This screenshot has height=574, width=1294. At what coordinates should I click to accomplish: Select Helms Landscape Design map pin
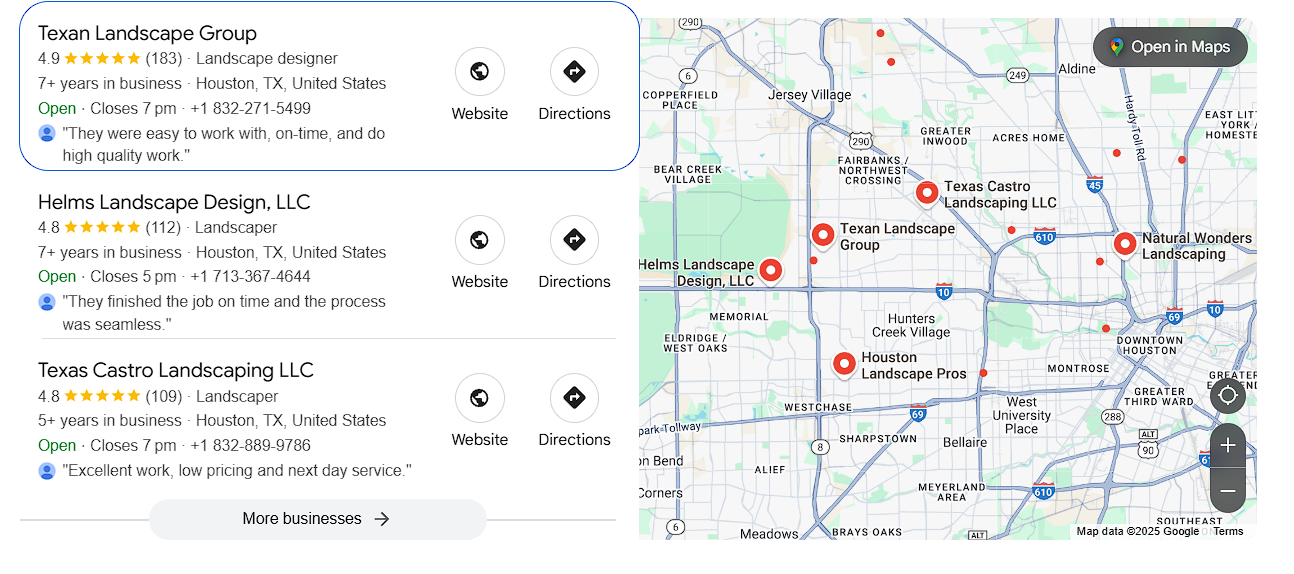tap(770, 271)
